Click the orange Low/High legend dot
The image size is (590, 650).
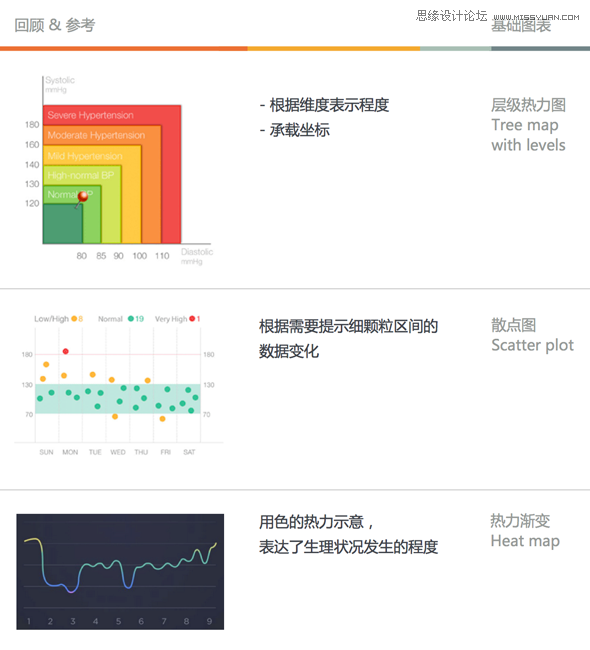pyautogui.click(x=74, y=319)
